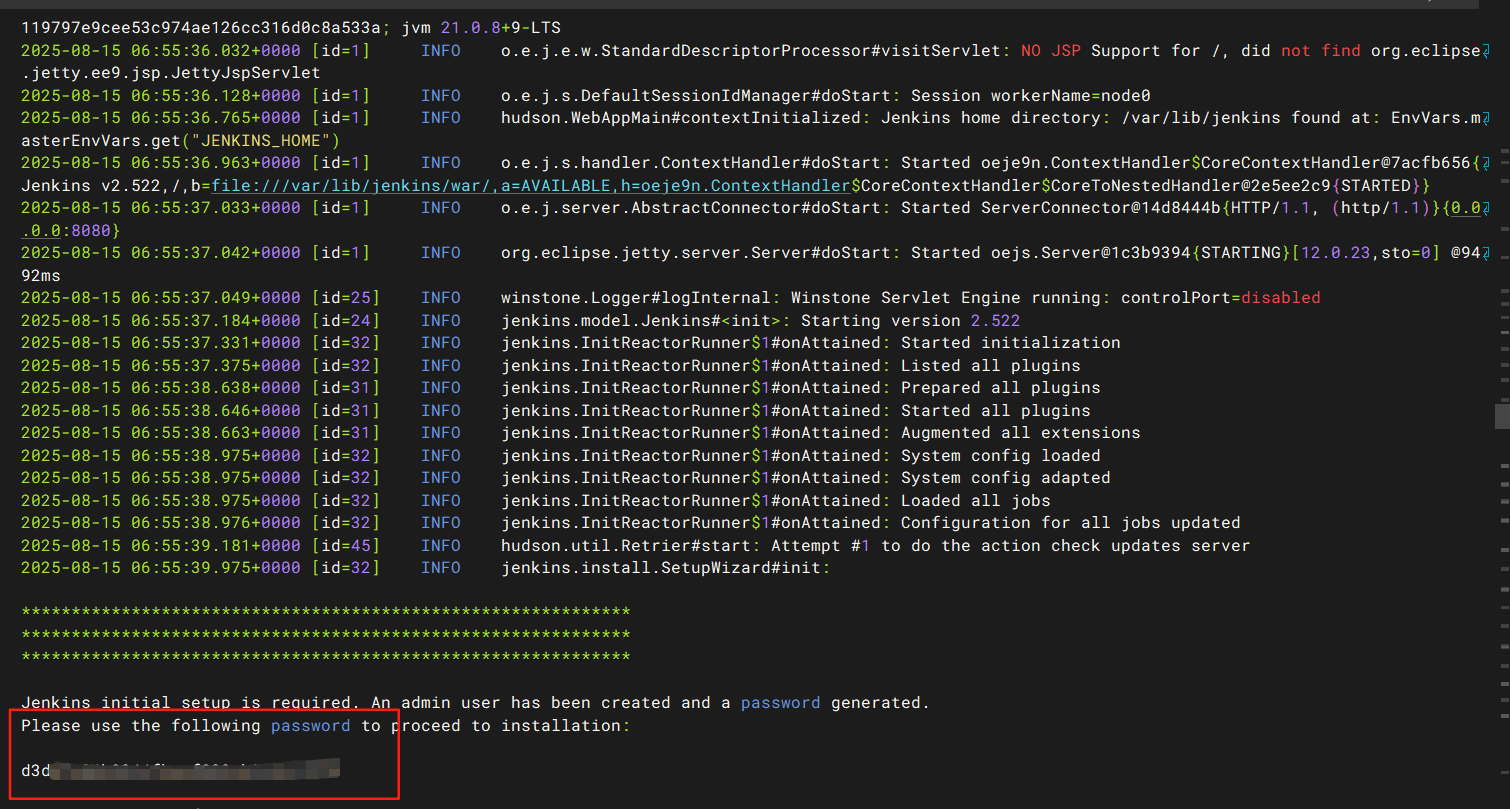
Task: Click 'Winstone Servlet Engine running' message
Action: coord(946,298)
